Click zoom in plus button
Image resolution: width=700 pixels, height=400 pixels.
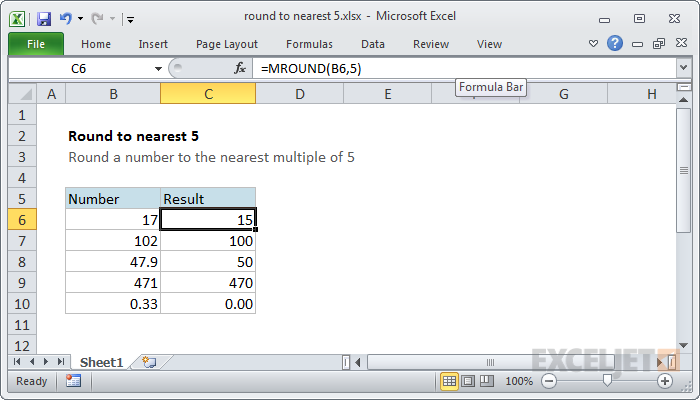pos(665,381)
